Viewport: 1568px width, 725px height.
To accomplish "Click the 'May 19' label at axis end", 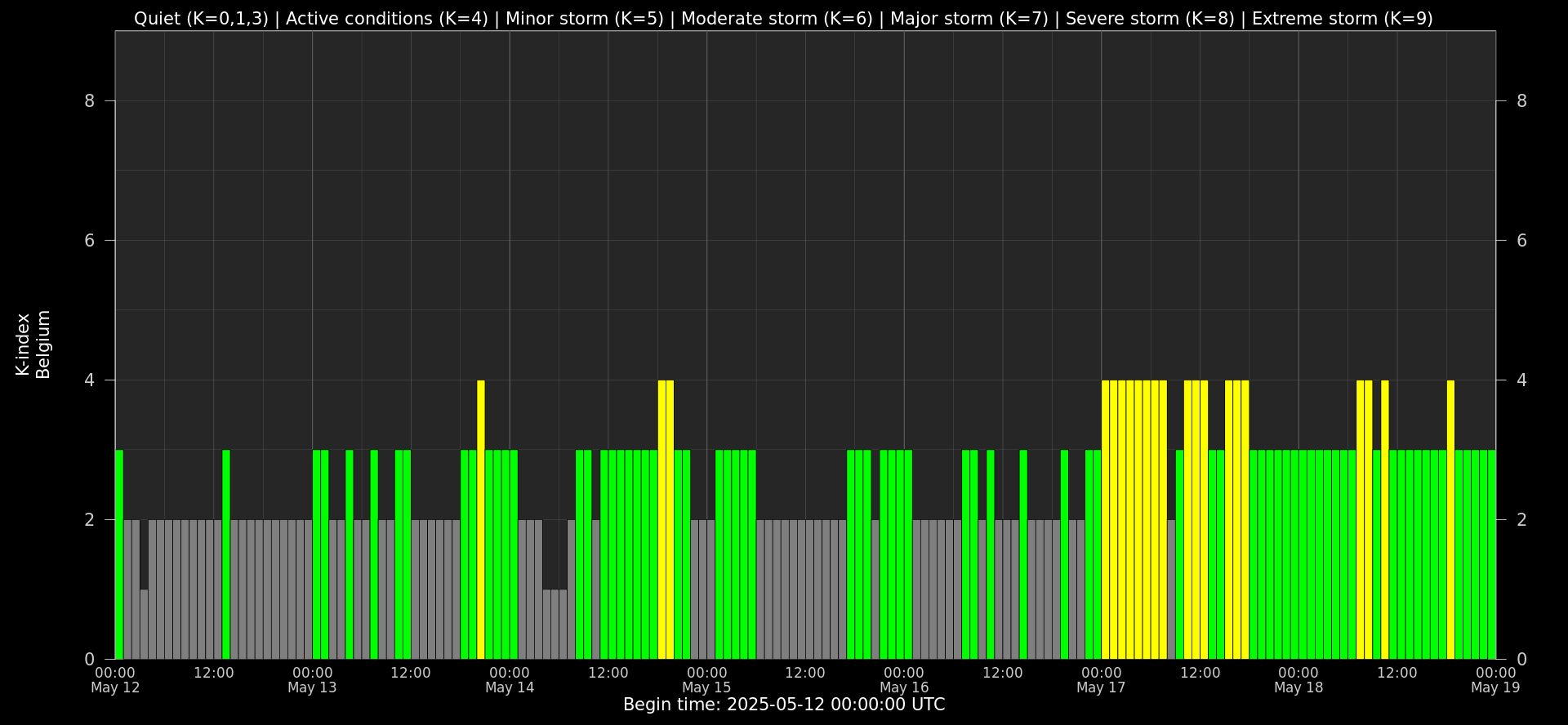I will coord(1495,687).
